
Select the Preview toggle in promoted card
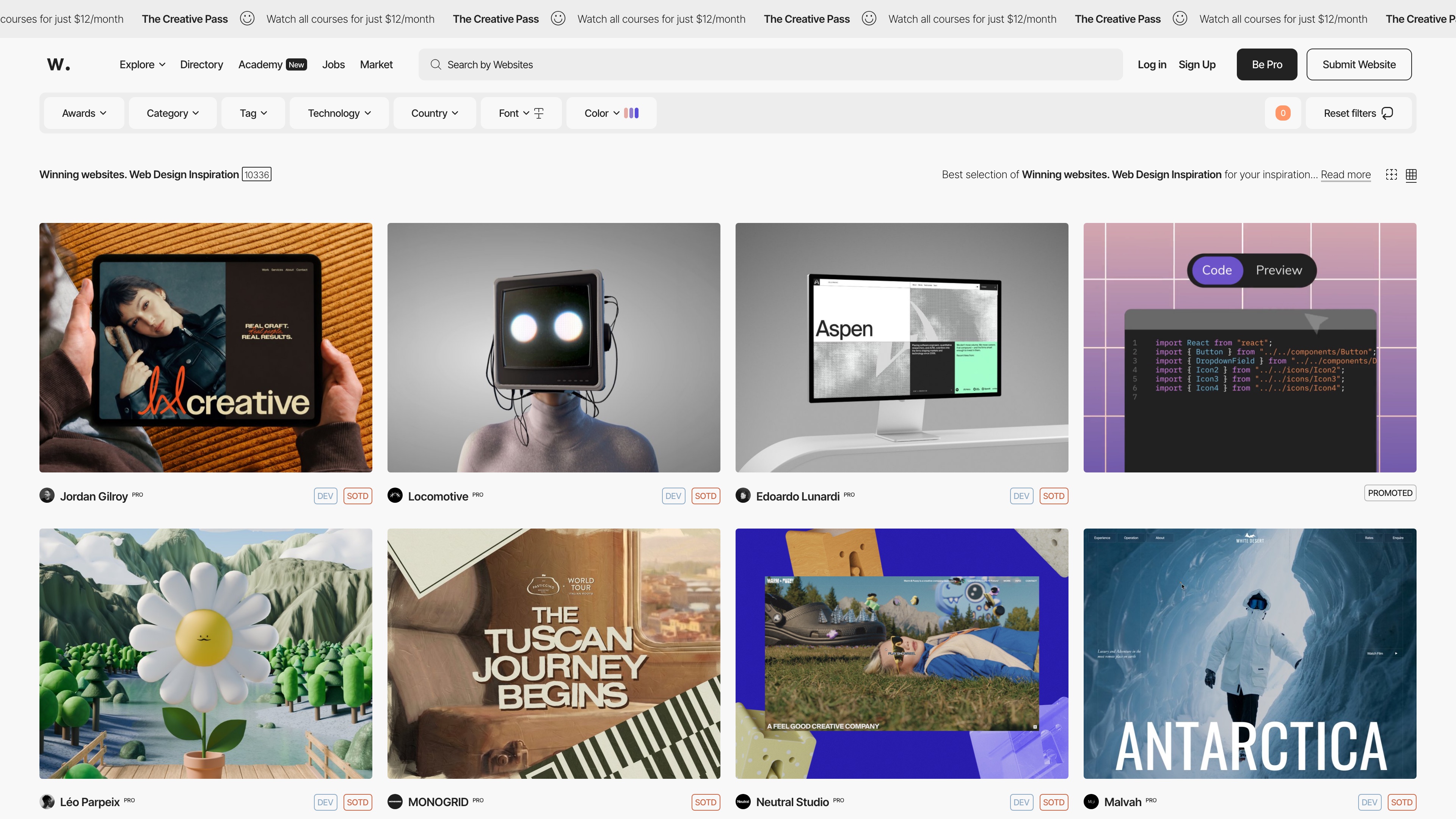tap(1279, 270)
